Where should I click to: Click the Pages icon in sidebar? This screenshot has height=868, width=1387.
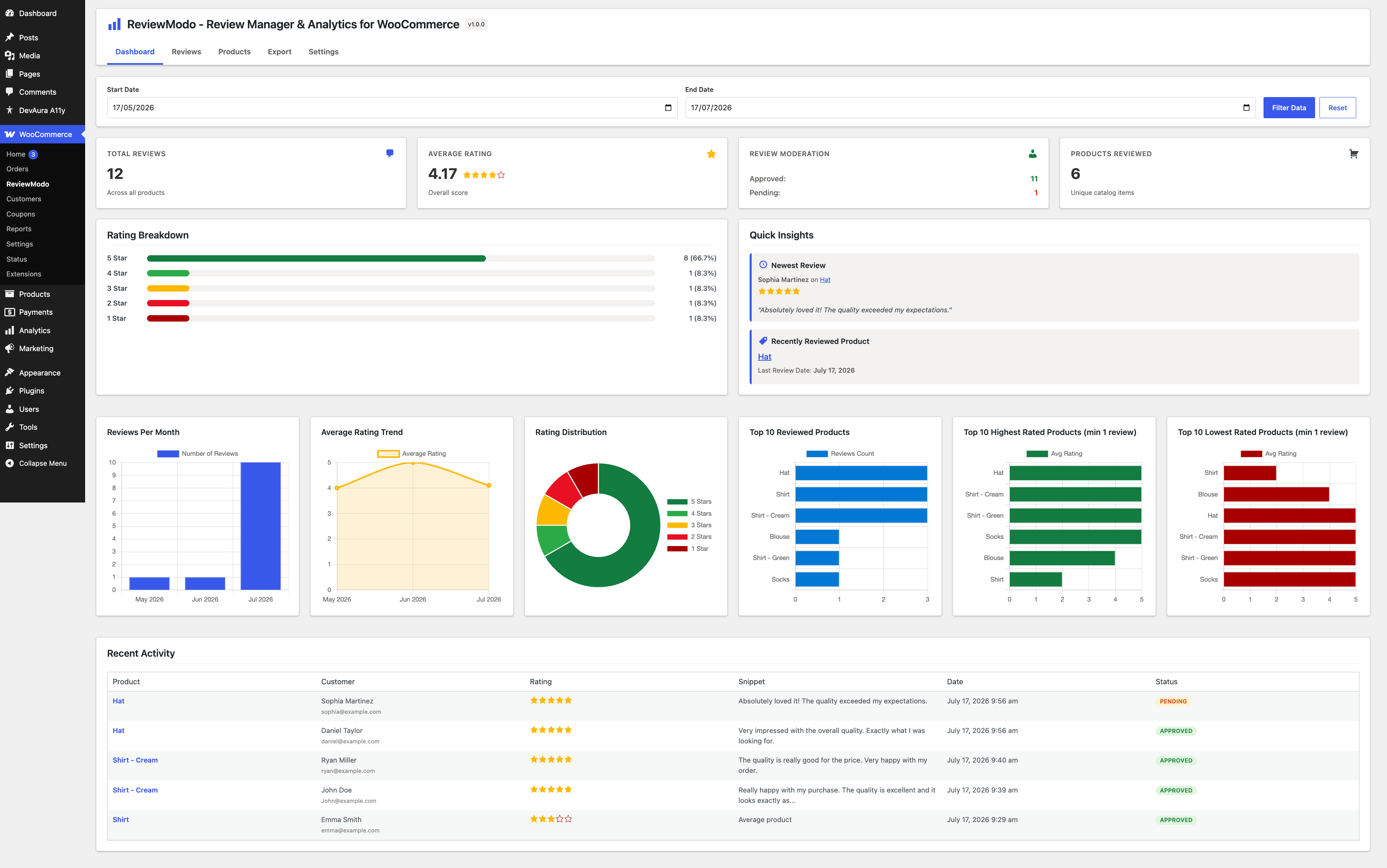(10, 74)
